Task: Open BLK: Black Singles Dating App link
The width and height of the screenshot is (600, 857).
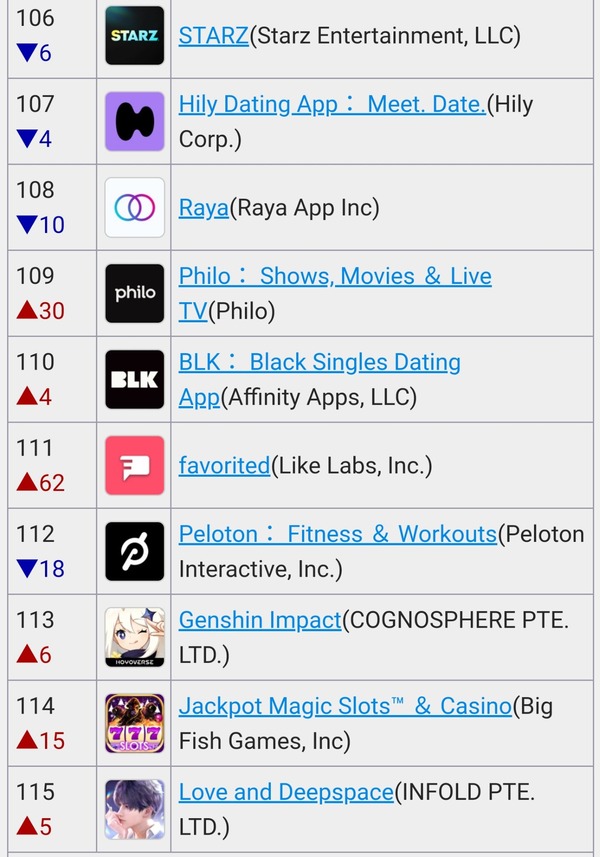Action: pyautogui.click(x=320, y=379)
